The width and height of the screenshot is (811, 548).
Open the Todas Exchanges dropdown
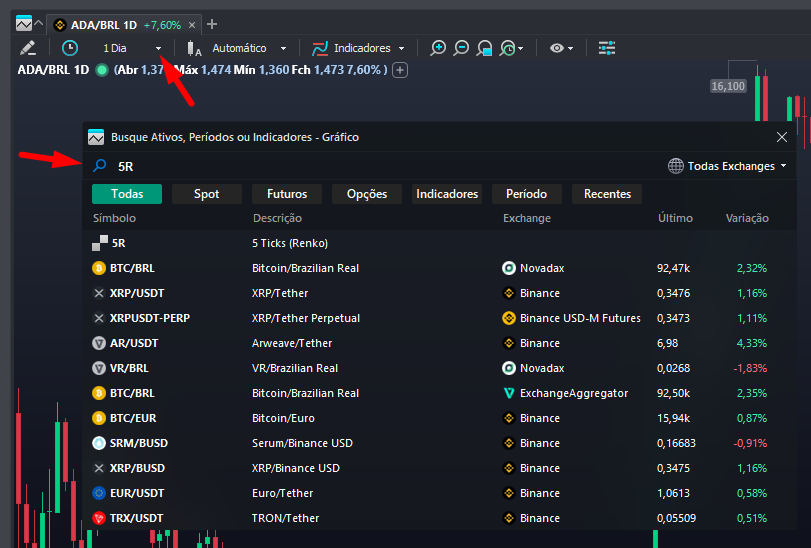[x=727, y=166]
